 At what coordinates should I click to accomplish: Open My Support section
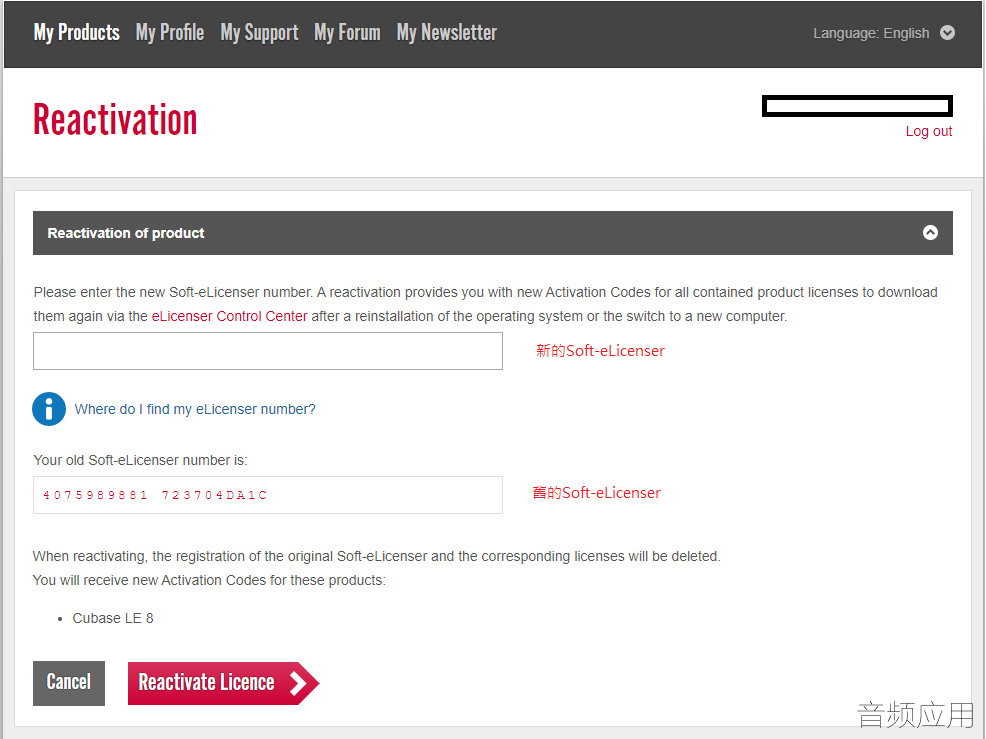(259, 33)
